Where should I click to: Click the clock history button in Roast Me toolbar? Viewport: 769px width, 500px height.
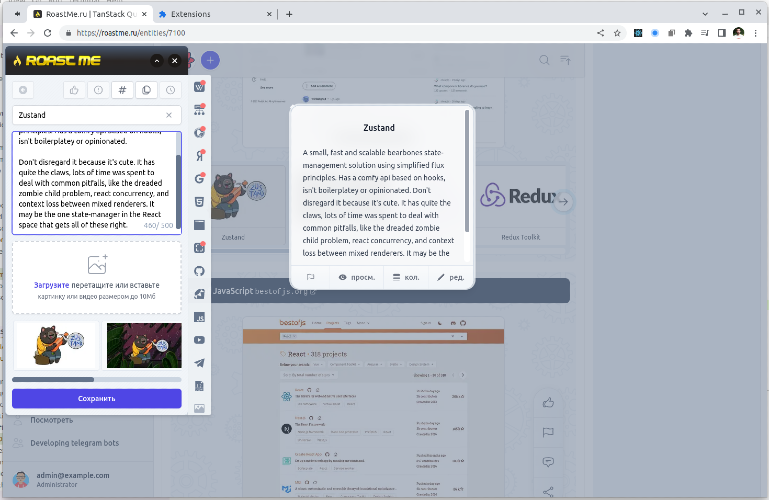(170, 90)
